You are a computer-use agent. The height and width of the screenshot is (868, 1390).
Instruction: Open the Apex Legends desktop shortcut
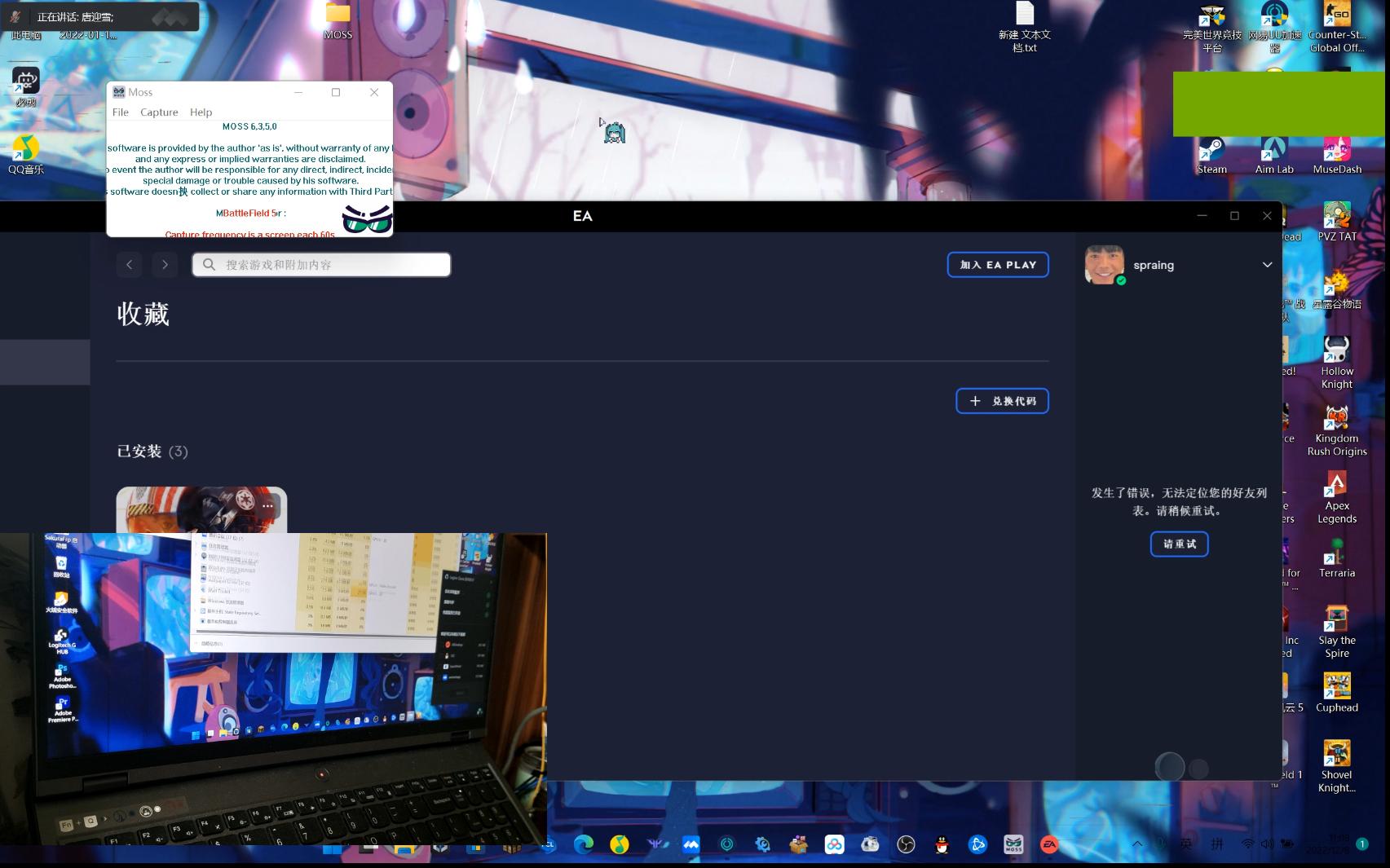click(x=1337, y=498)
